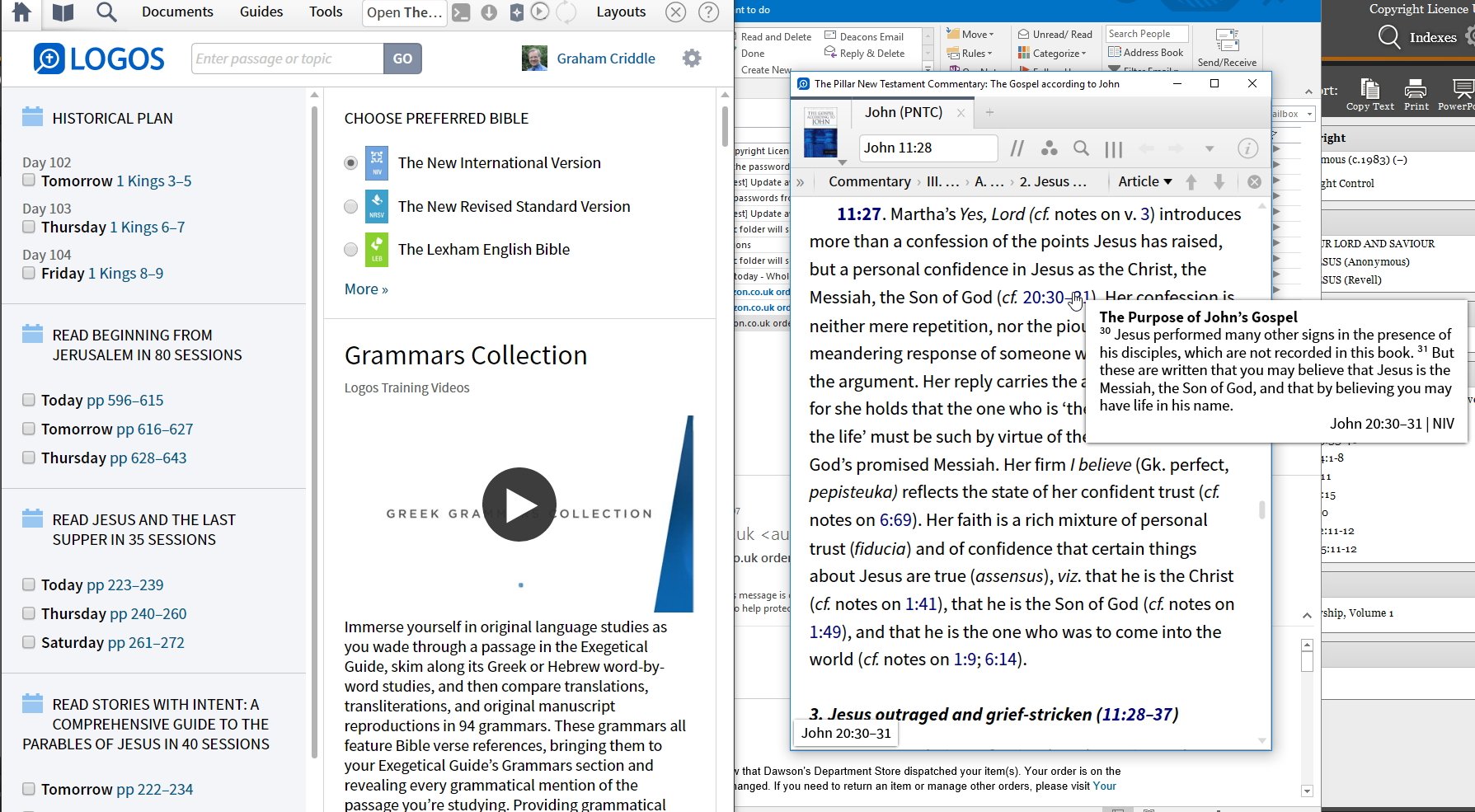Viewport: 1475px width, 812px height.
Task: Add a new tab with plus button
Action: click(989, 112)
